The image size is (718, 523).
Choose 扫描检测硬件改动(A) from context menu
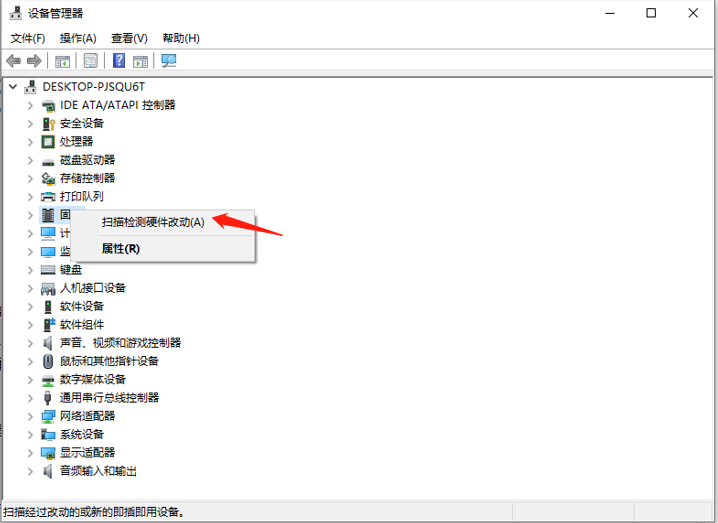pyautogui.click(x=153, y=222)
